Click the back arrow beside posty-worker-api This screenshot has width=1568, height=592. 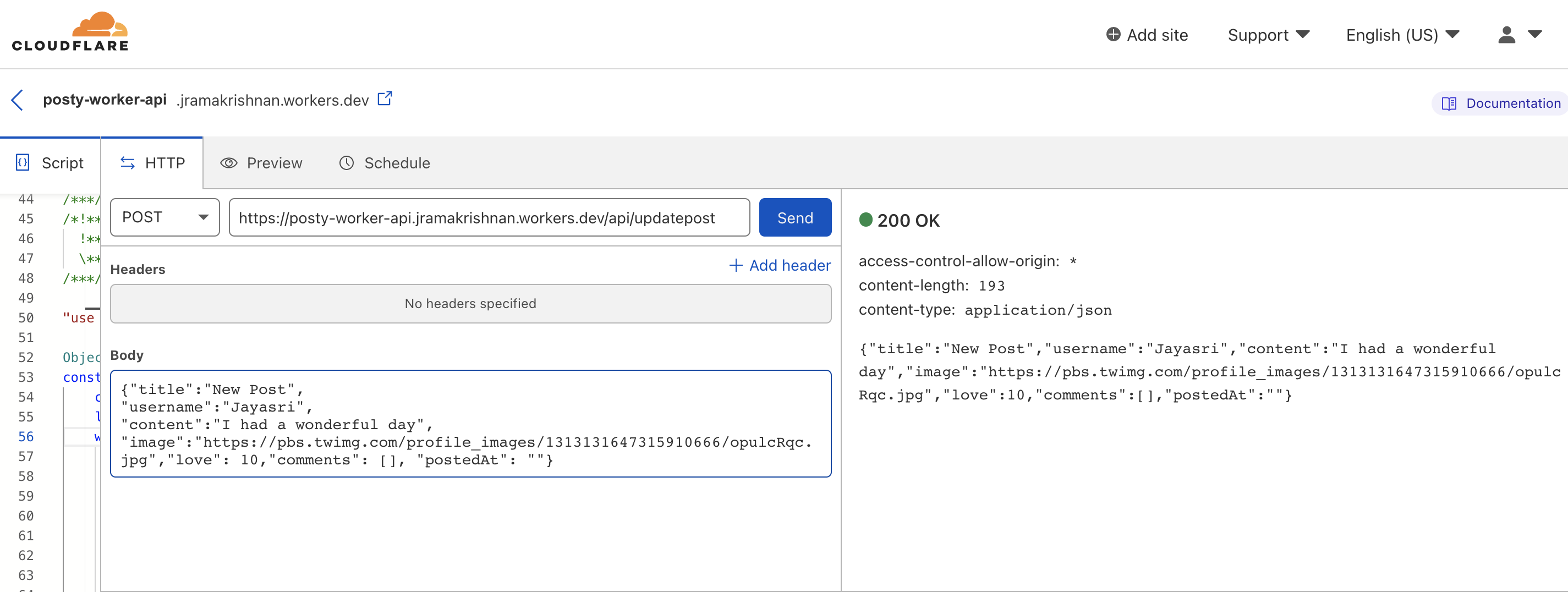pos(18,100)
